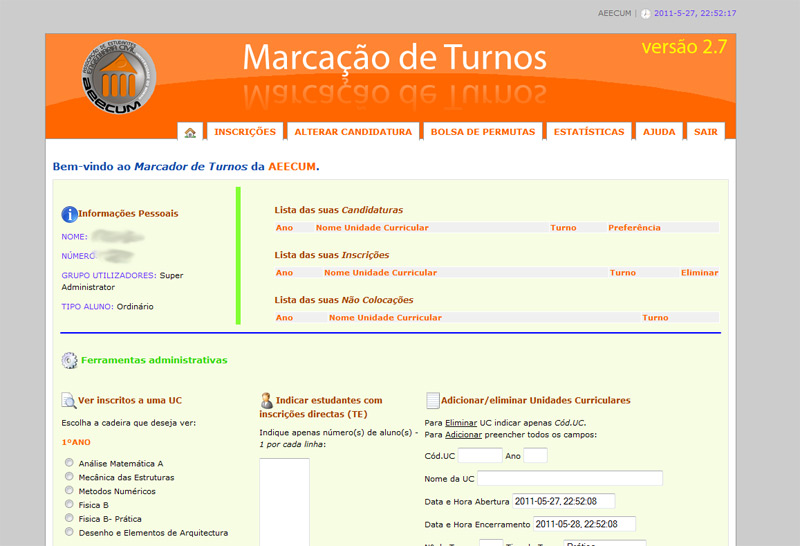Click the versão 2.7 label
The image size is (800, 546).
click(x=684, y=47)
